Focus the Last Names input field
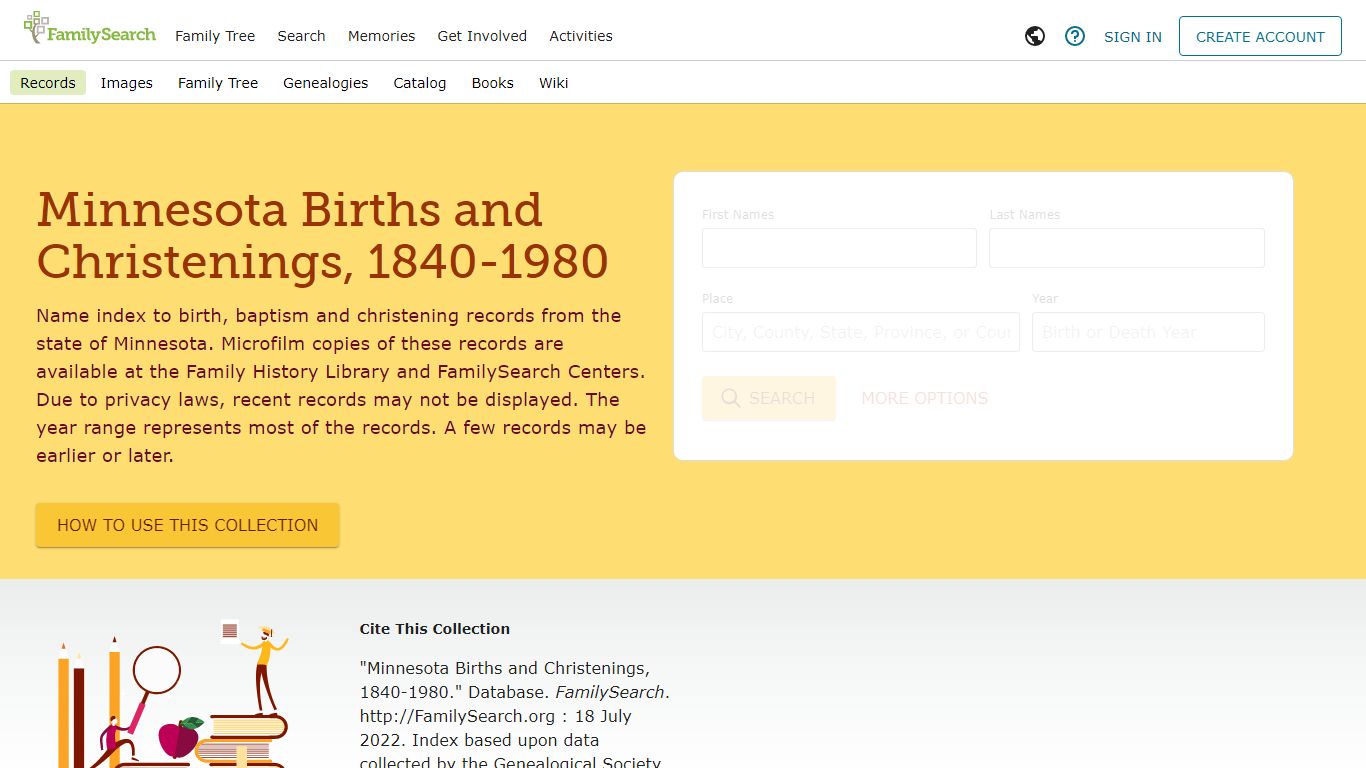1366x768 pixels. (x=1127, y=248)
